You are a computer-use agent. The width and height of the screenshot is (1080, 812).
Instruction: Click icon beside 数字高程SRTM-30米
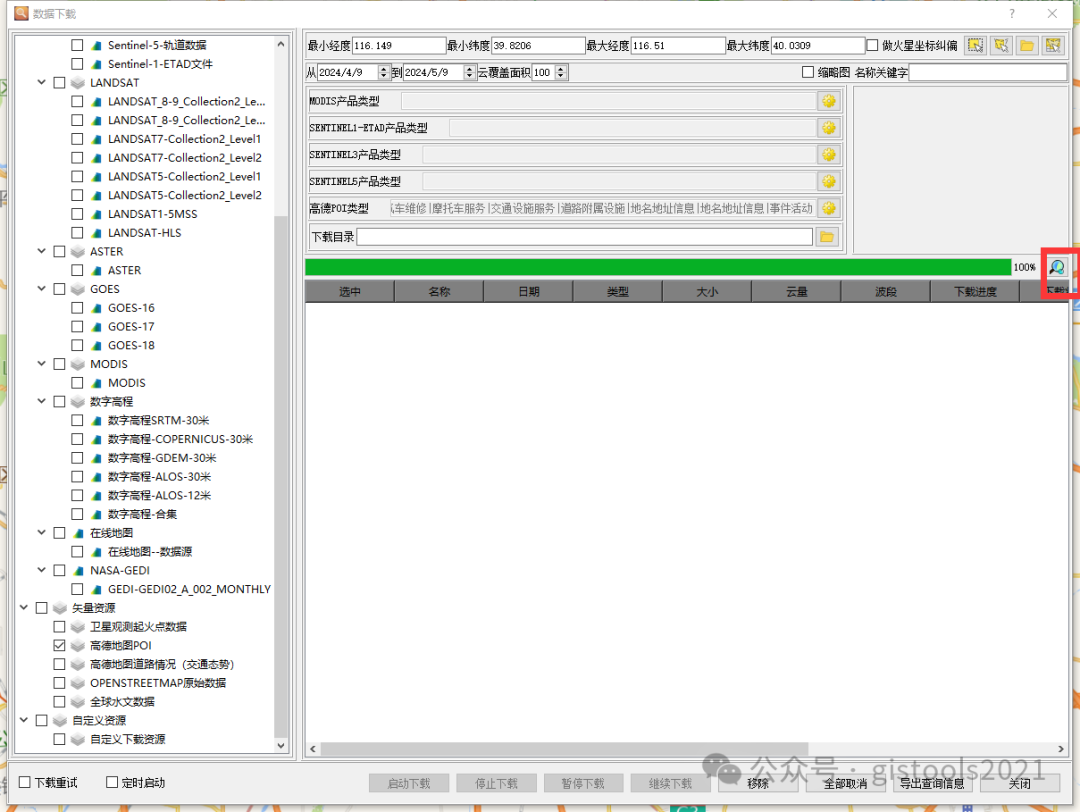coord(96,421)
